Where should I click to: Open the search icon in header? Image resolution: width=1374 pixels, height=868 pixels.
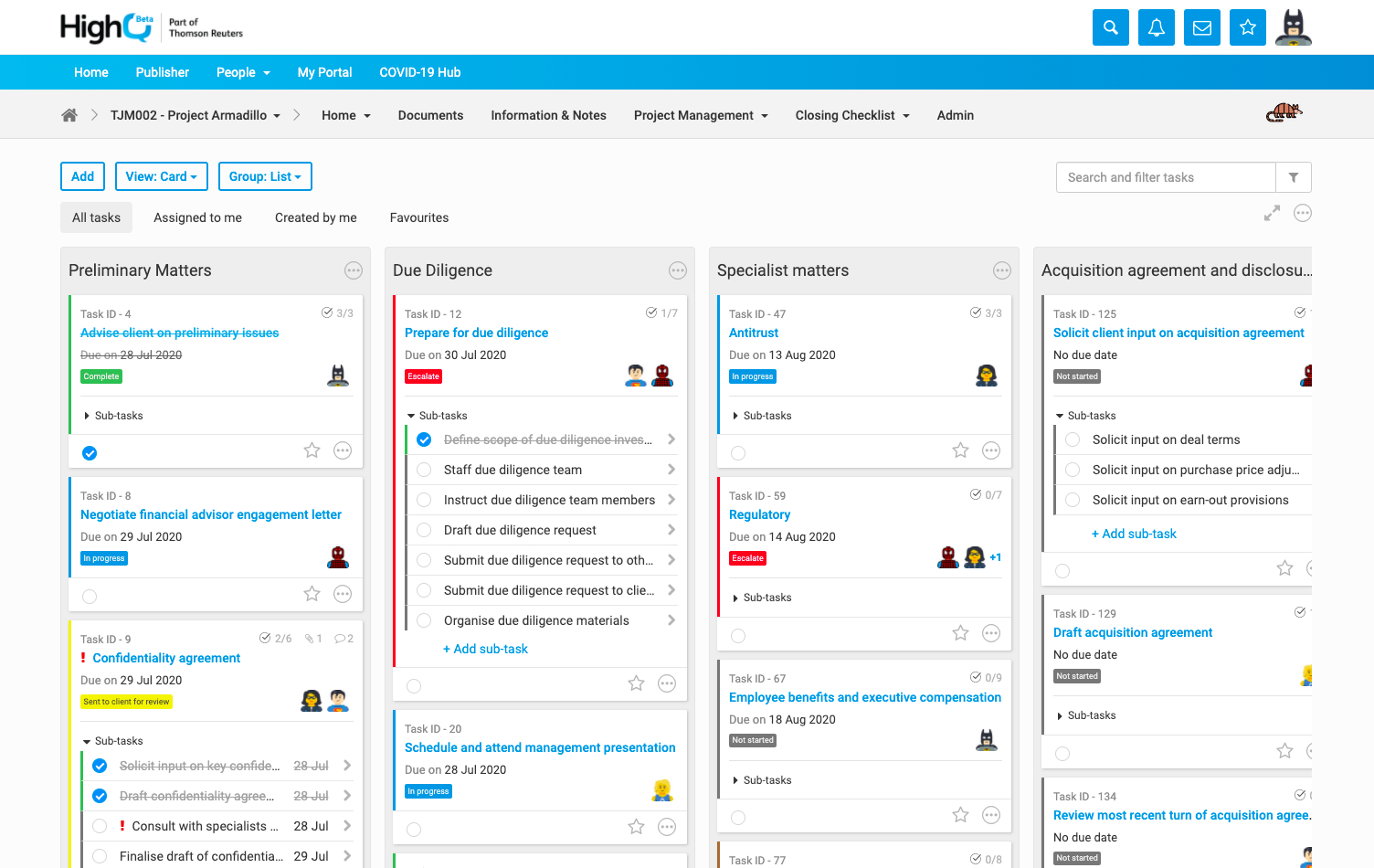pos(1110,27)
